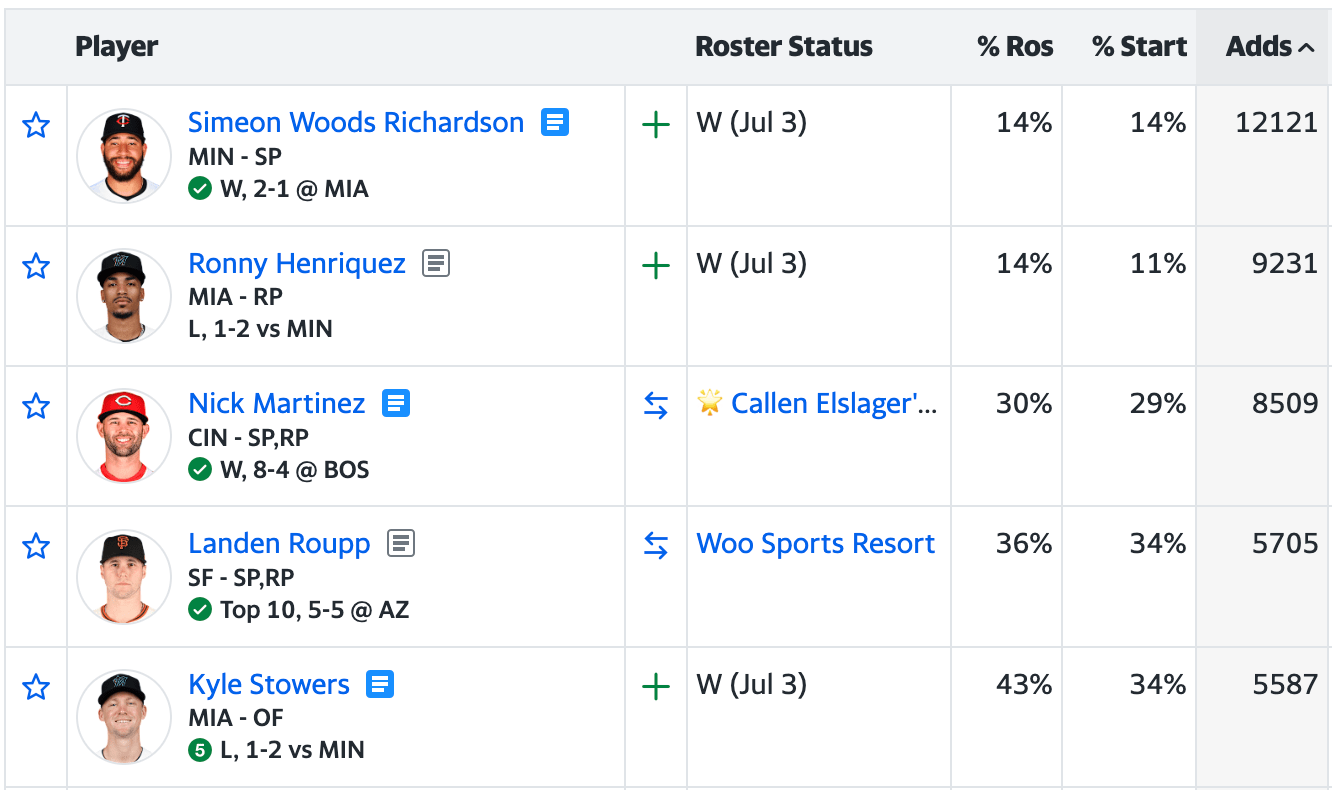Click trade arrows icon for Landen Roupp
This screenshot has height=790, width=1332.
tap(656, 546)
